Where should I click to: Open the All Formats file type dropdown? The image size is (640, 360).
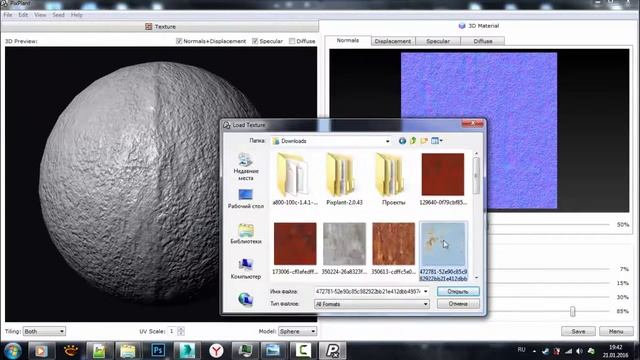371,304
